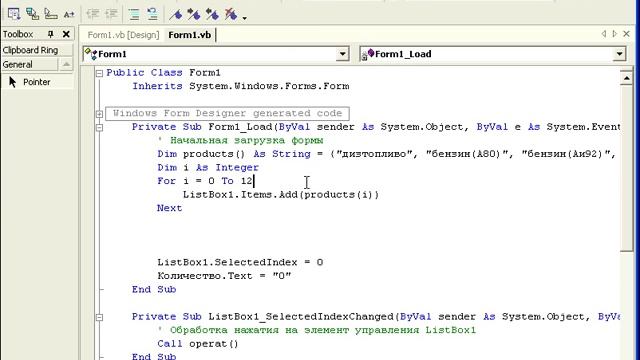Select the Pointer tool in Toolbox
The width and height of the screenshot is (640, 360).
click(37, 82)
